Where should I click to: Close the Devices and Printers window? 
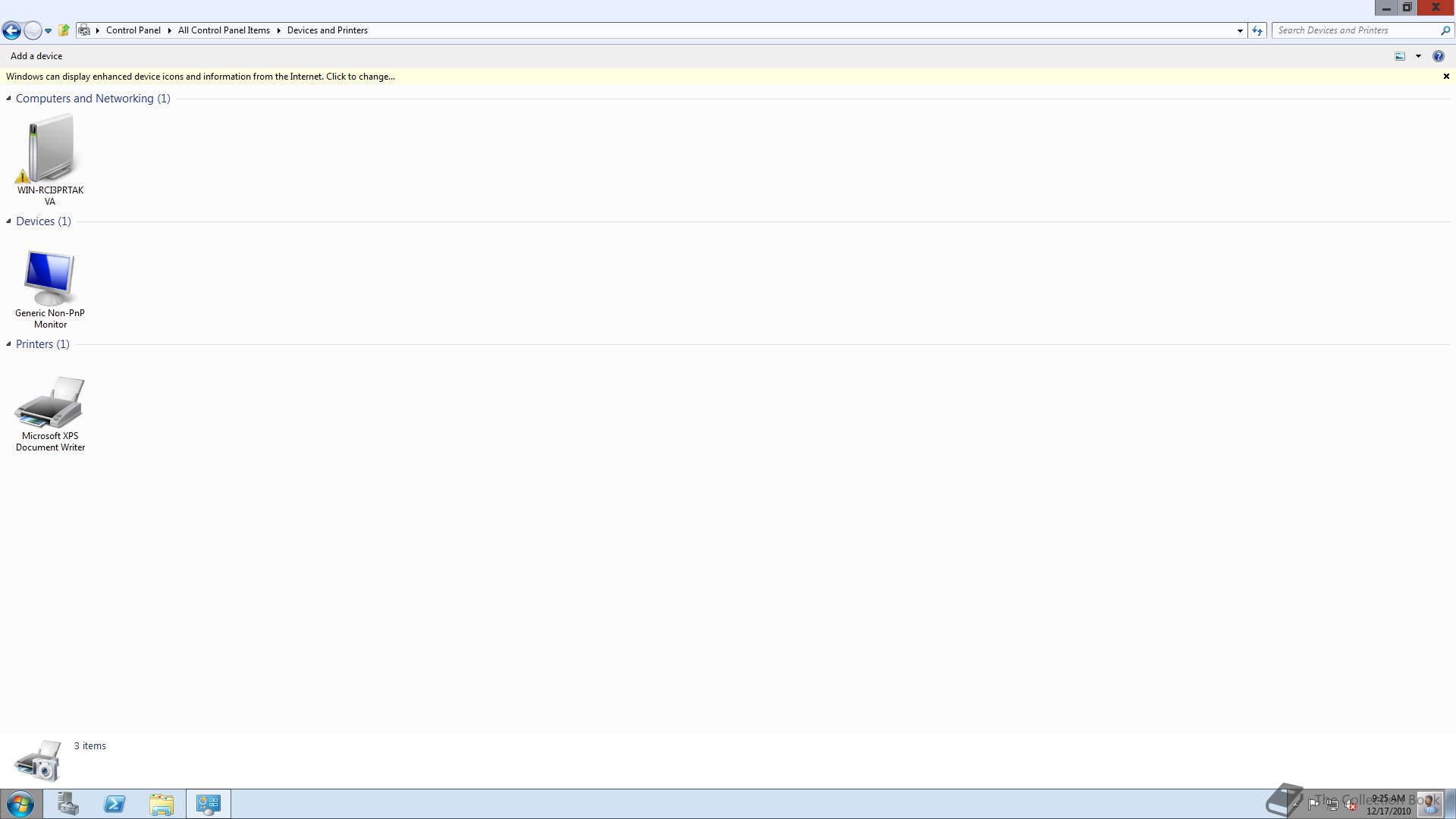click(1436, 8)
